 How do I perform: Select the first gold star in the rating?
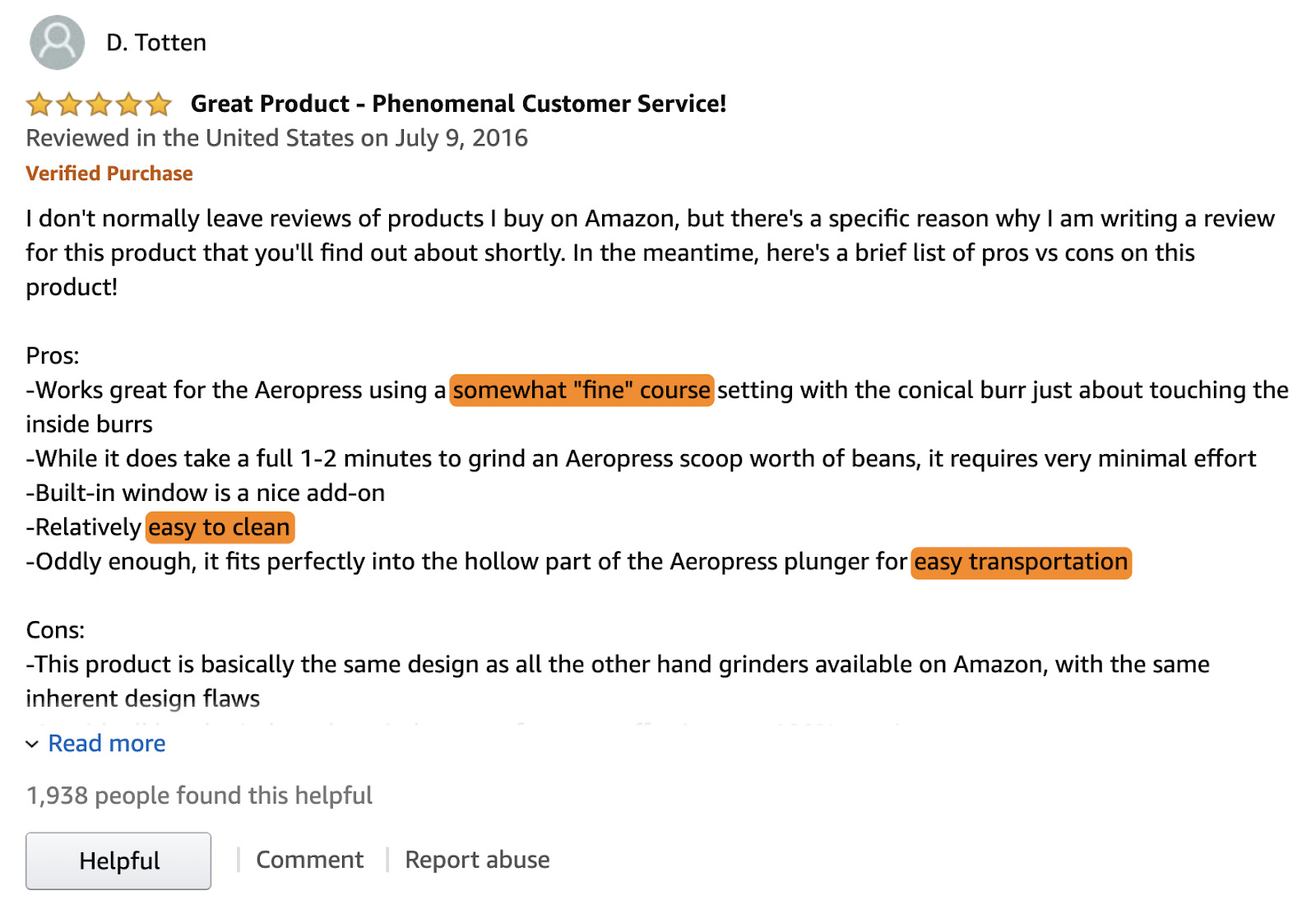click(x=38, y=104)
